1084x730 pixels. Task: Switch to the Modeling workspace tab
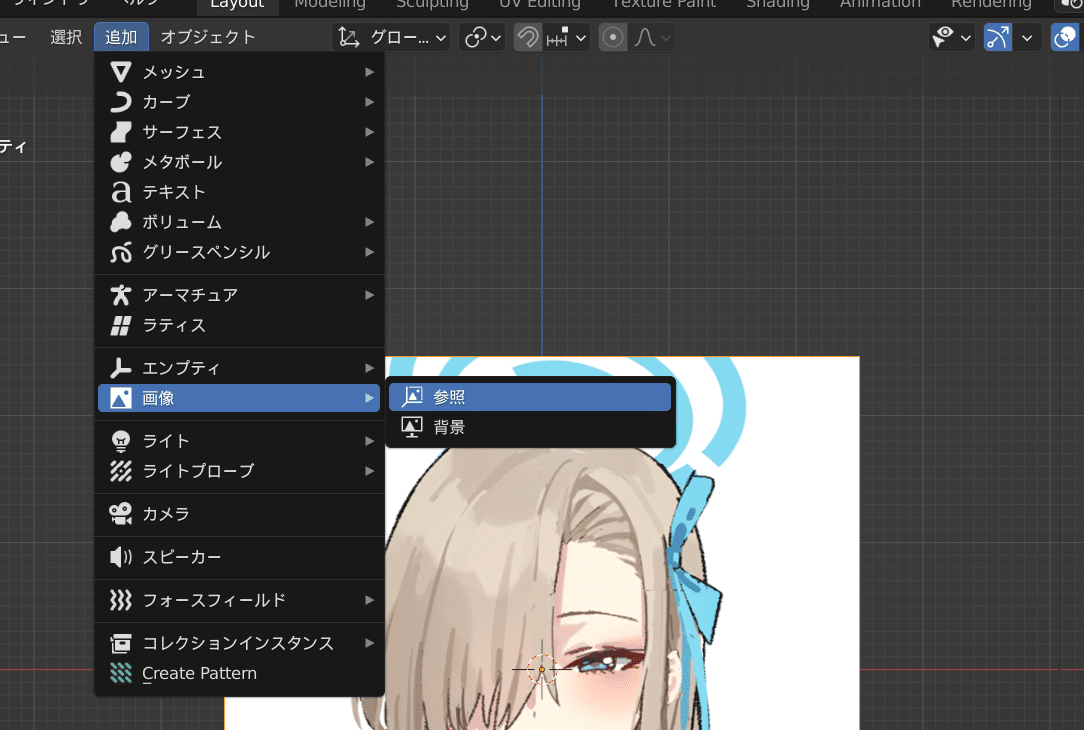(x=330, y=5)
